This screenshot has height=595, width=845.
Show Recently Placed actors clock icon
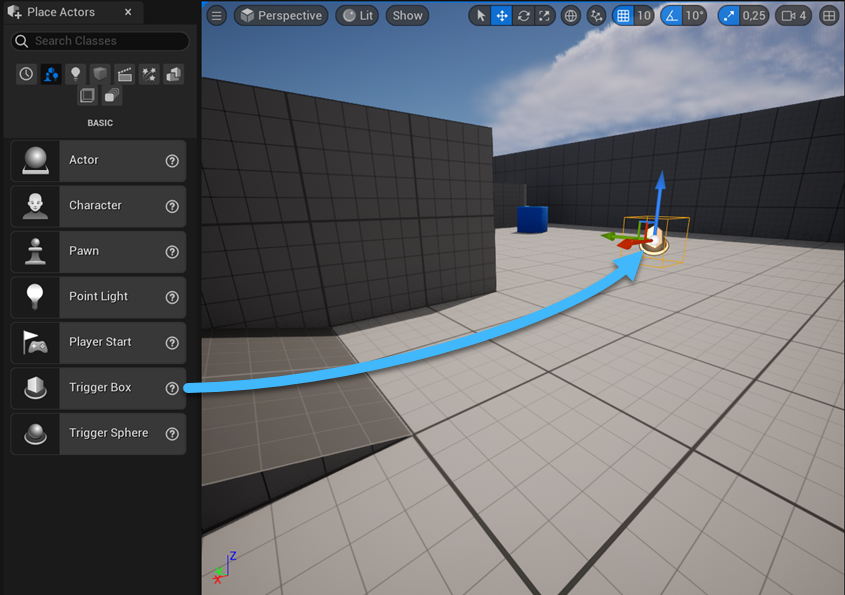click(x=26, y=74)
